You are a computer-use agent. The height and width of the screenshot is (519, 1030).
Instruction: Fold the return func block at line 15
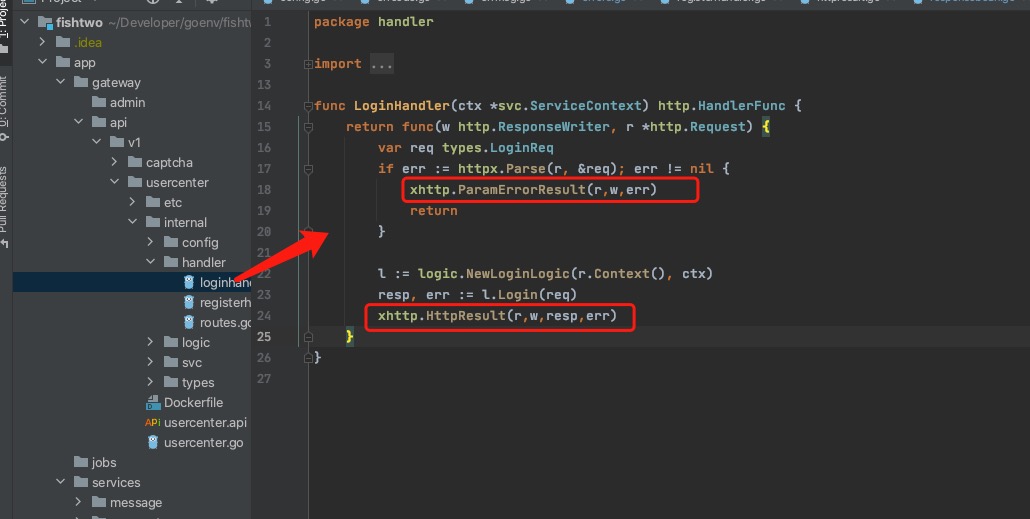tap(308, 127)
